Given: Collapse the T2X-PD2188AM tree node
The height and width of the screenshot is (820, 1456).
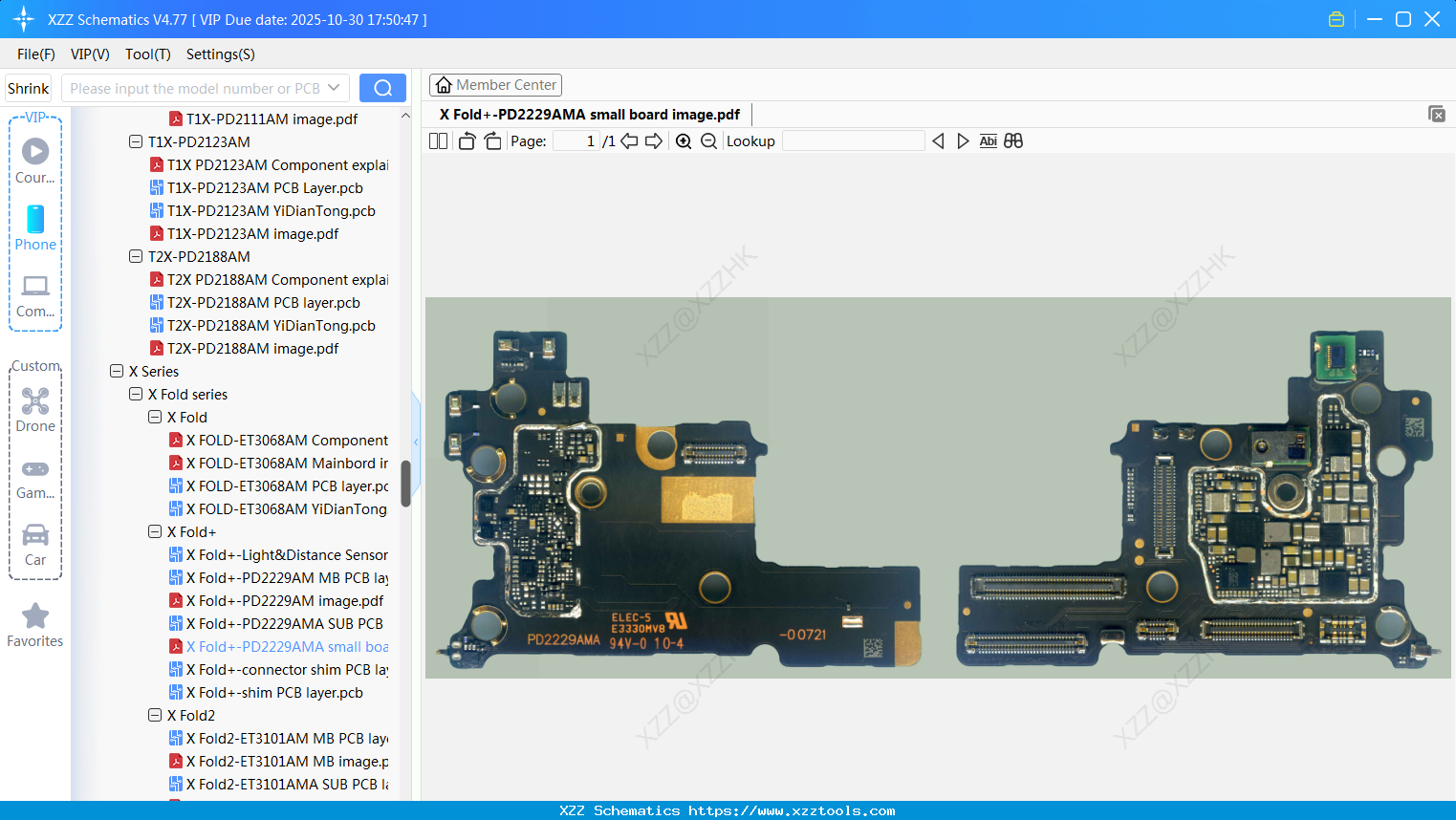Looking at the screenshot, I should pos(136,256).
